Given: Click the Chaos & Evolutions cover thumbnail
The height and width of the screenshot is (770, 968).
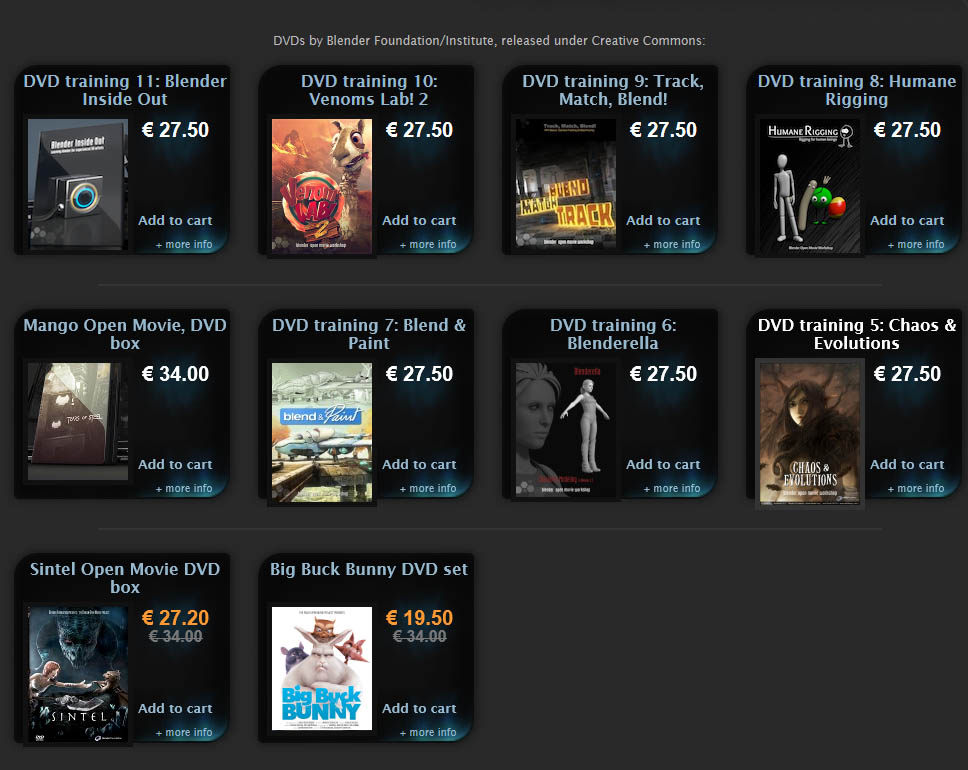Looking at the screenshot, I should (x=809, y=433).
